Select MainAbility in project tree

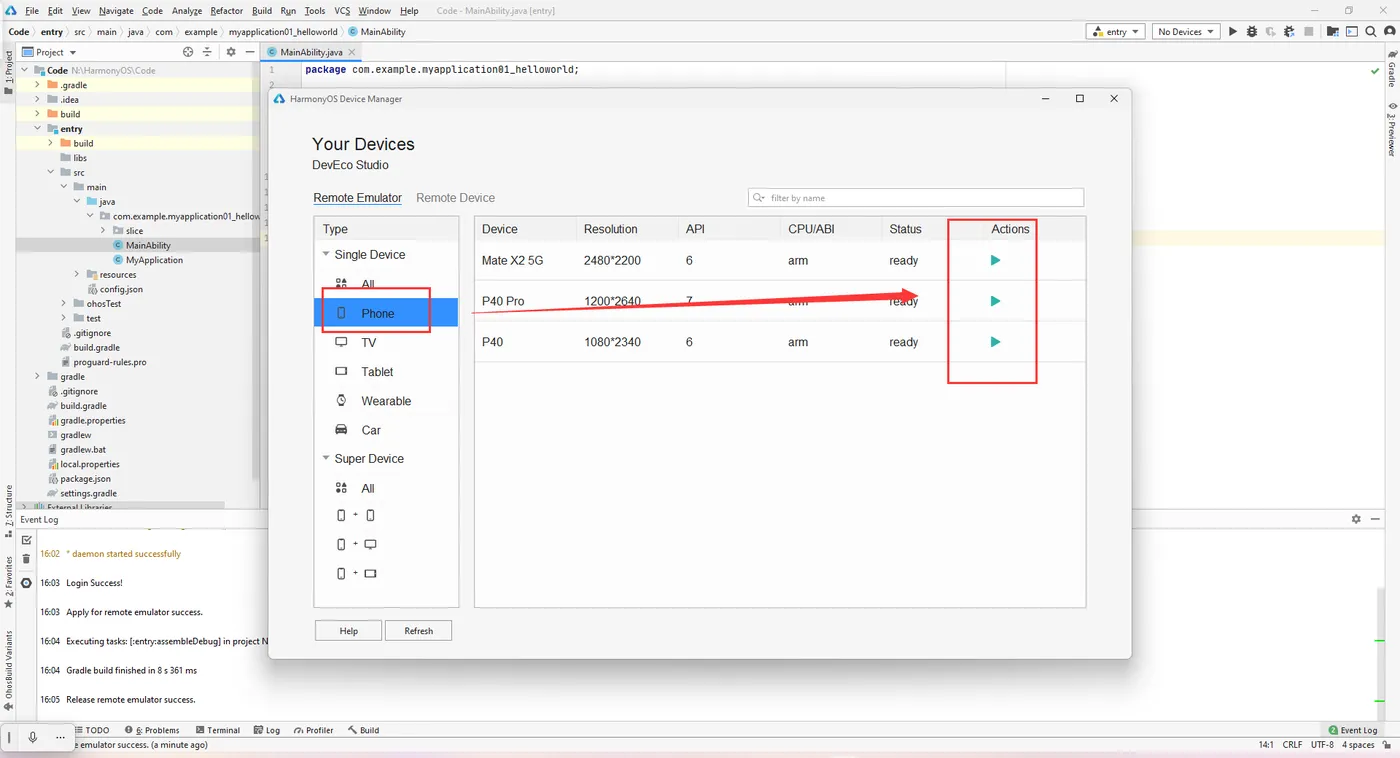[x=148, y=245]
